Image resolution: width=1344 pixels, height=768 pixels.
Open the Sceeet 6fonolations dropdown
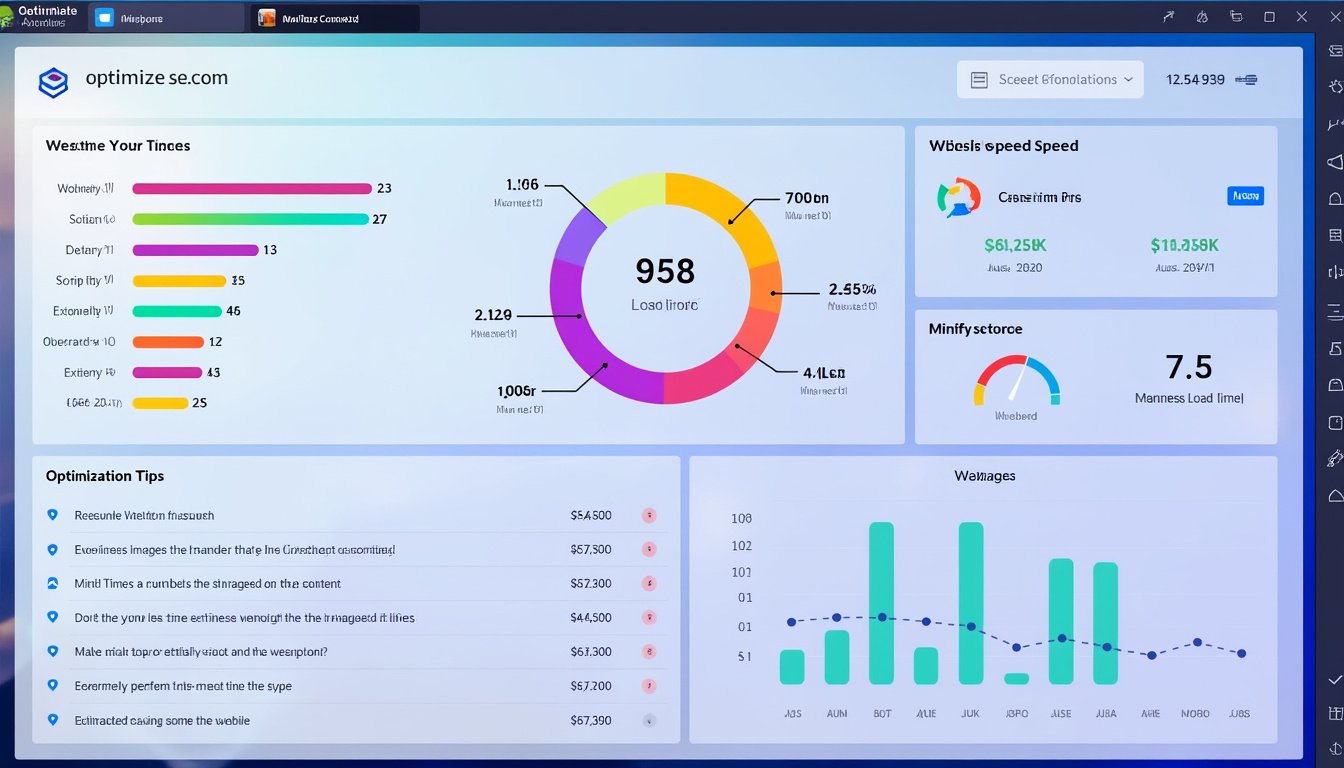(1050, 79)
